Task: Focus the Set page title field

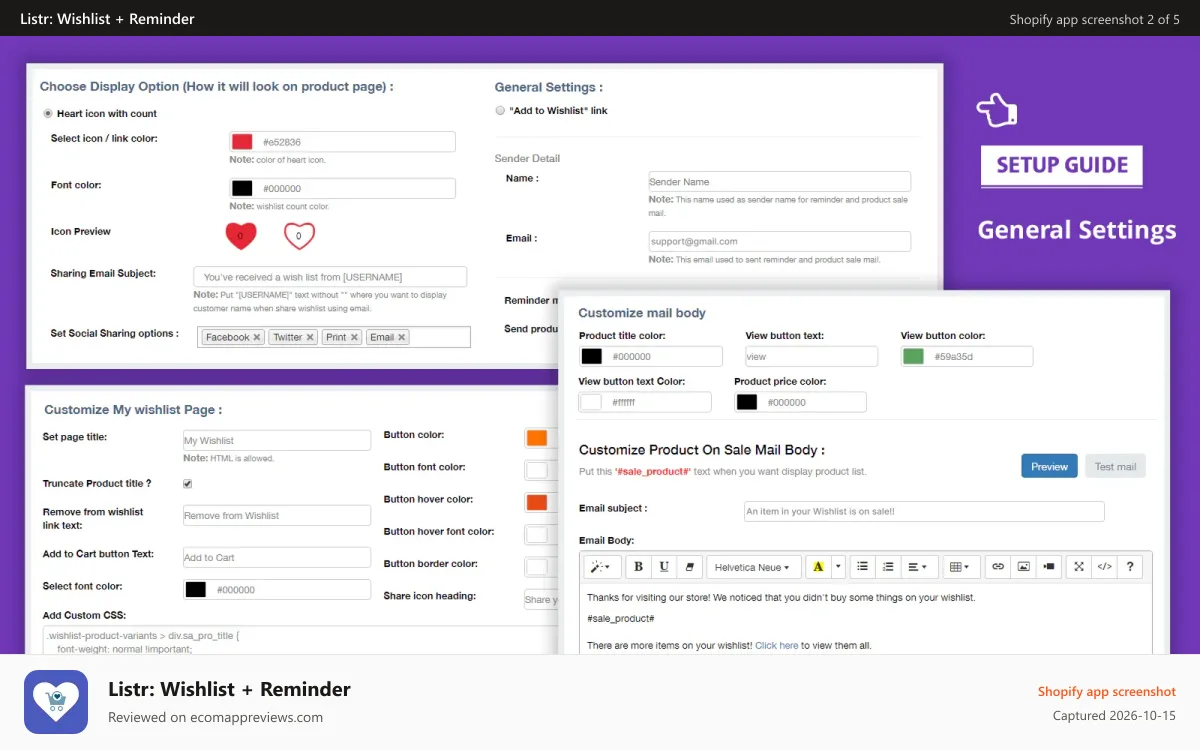Action: (x=276, y=440)
